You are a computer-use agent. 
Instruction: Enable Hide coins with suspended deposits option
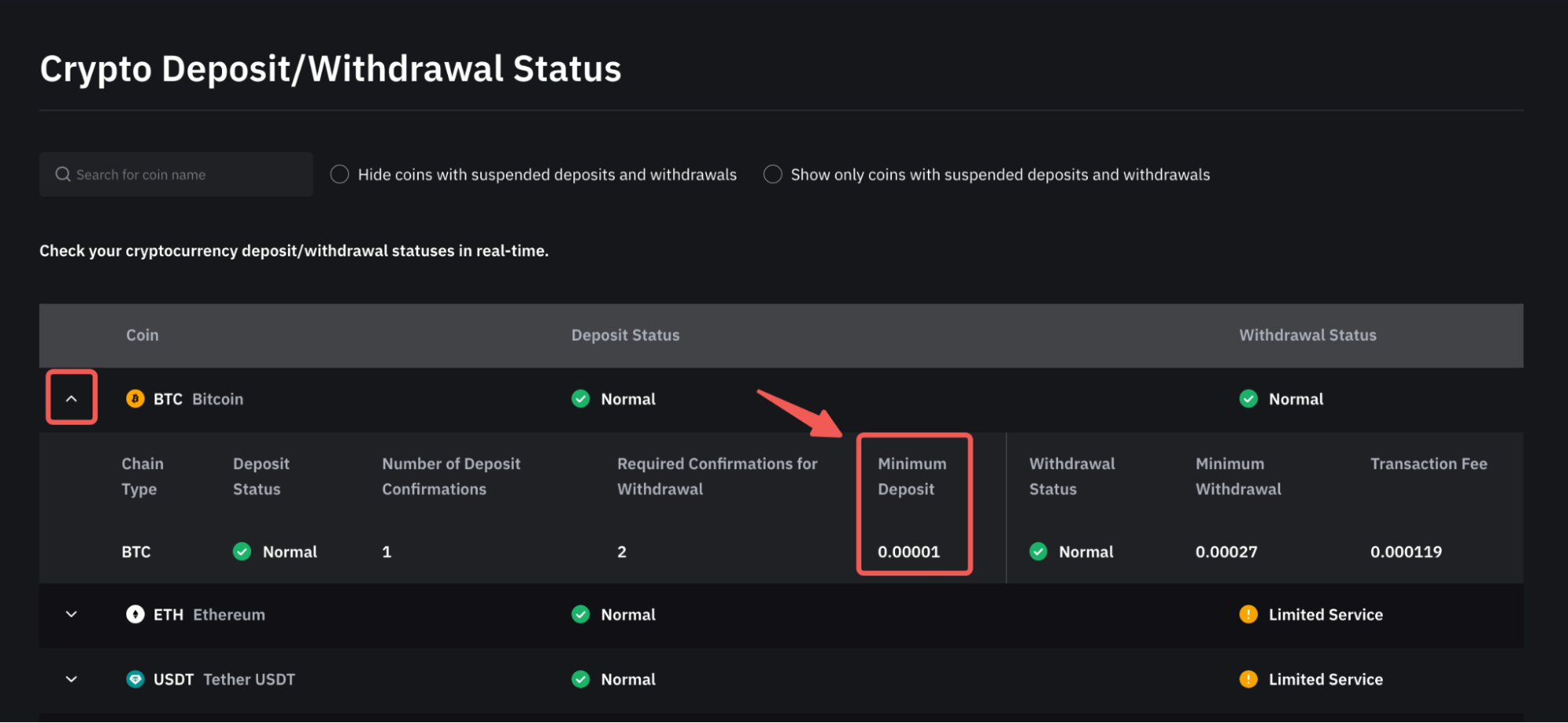tap(340, 174)
